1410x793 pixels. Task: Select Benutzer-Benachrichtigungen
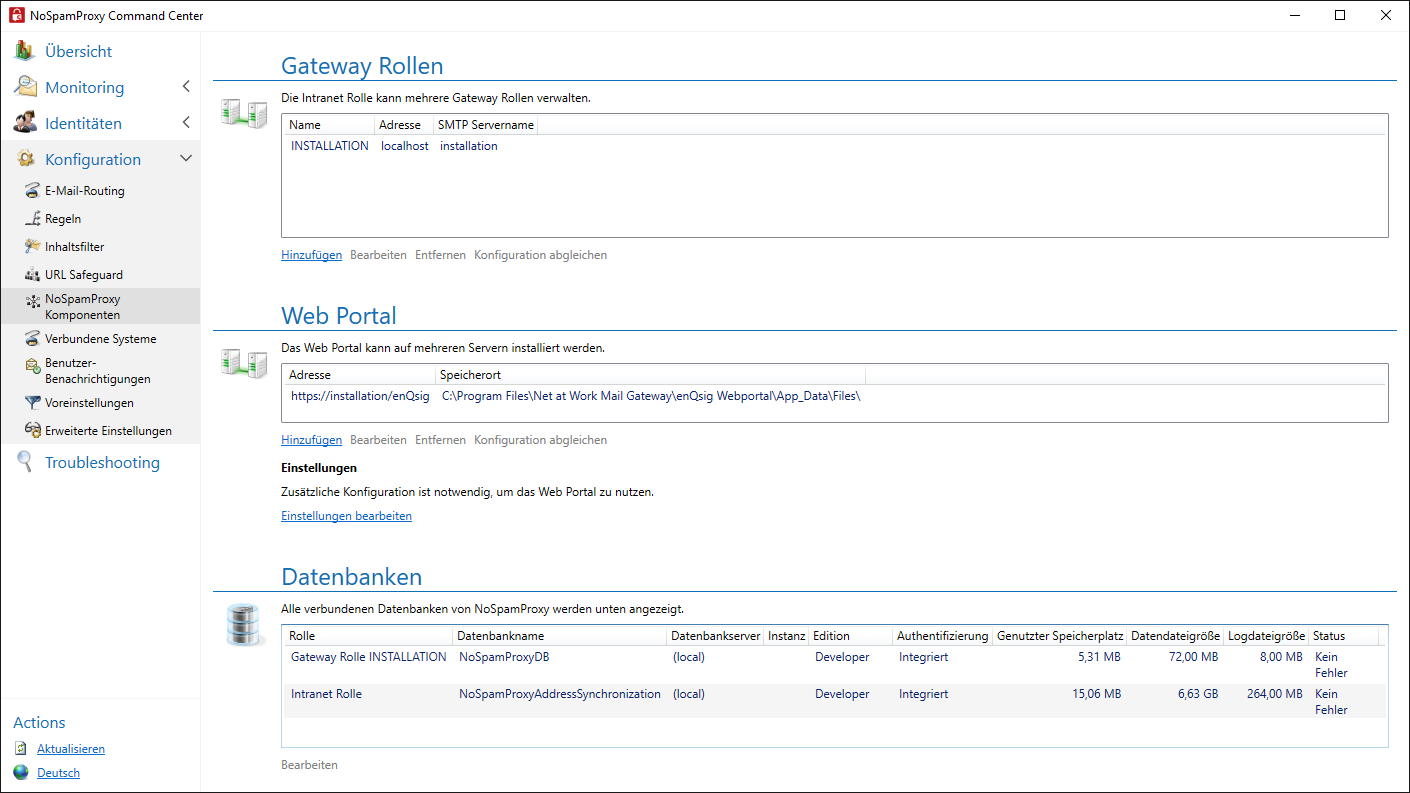tap(98, 371)
